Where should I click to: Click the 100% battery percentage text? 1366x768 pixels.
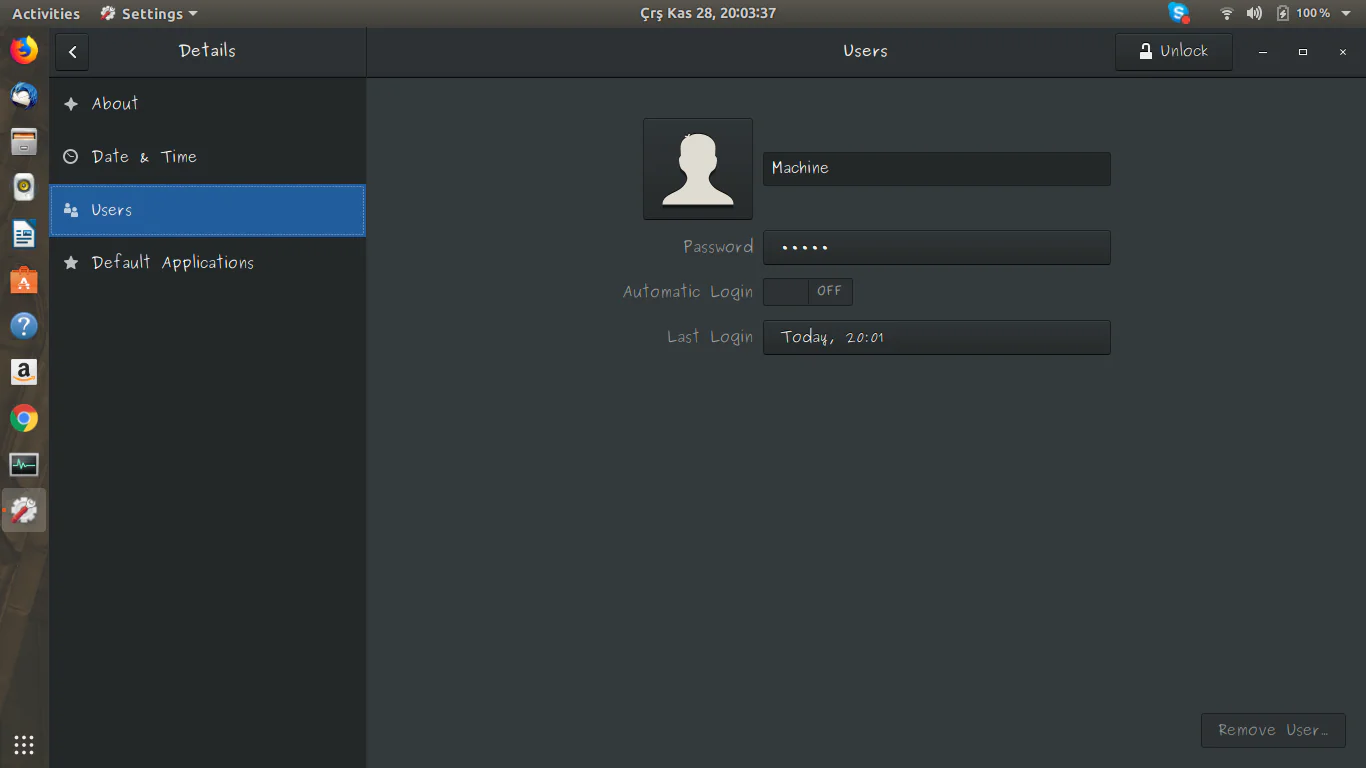(x=1313, y=13)
